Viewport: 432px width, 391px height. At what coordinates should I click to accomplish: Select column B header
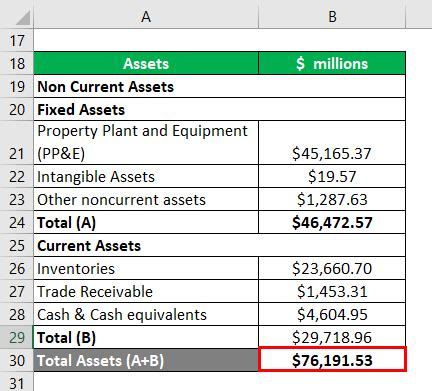pos(332,16)
